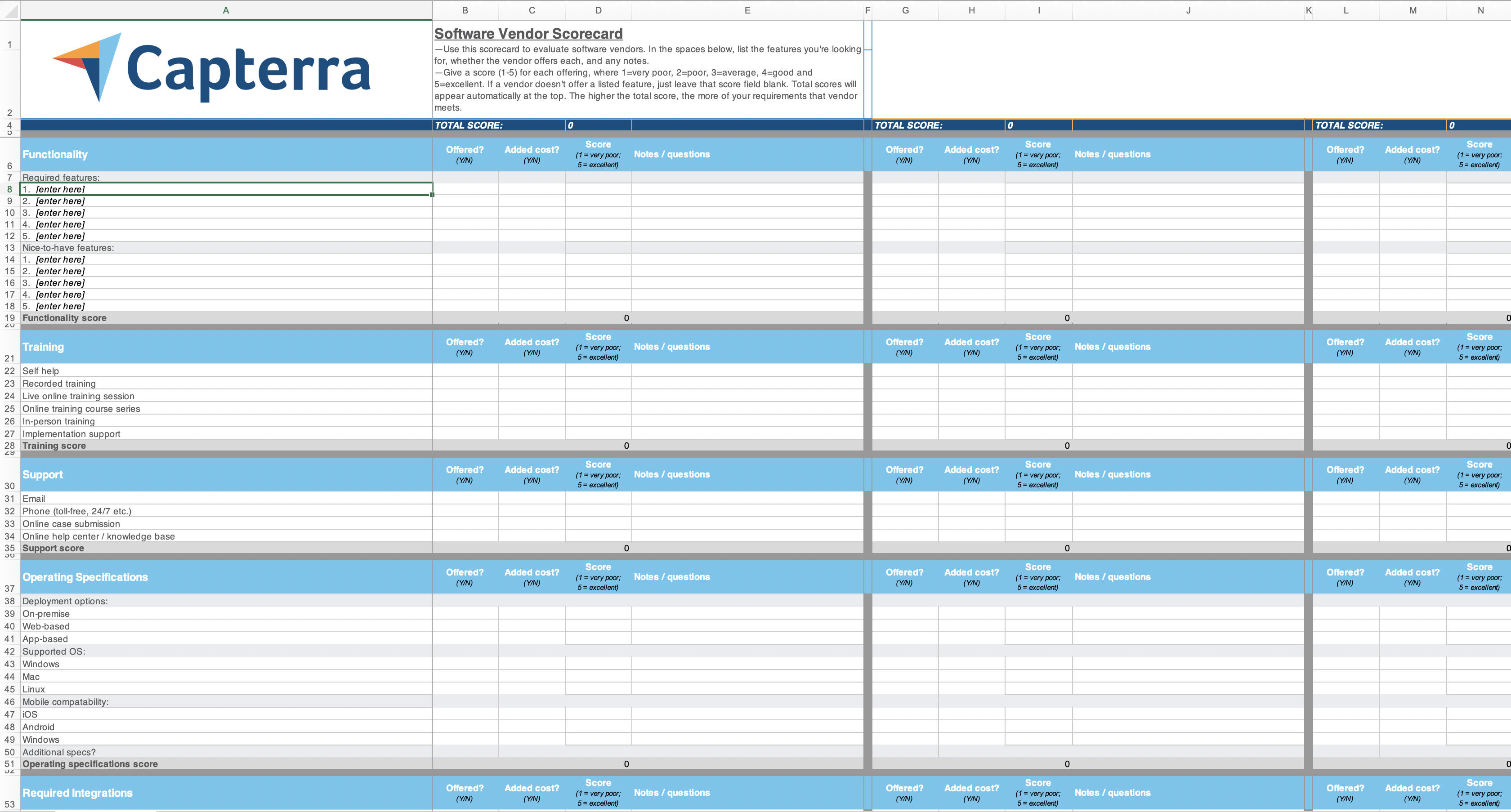Click first TOTAL SCORE label in column B

click(x=469, y=125)
